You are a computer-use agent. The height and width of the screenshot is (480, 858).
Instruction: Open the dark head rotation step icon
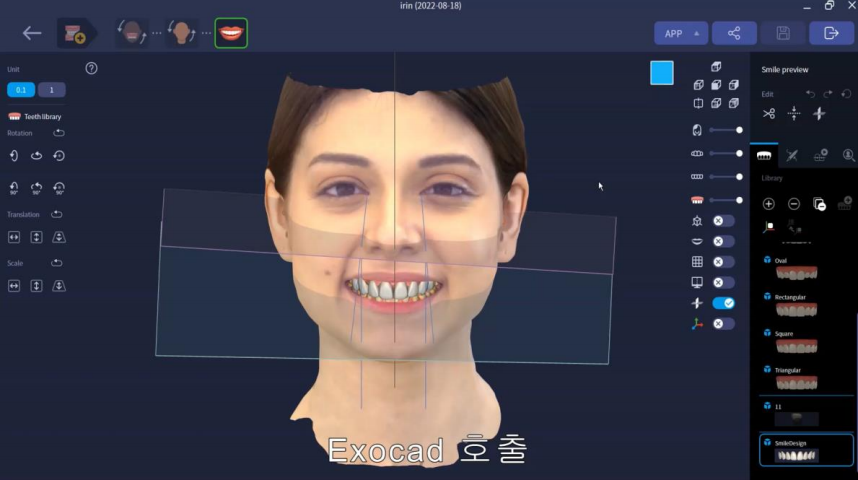coord(132,33)
